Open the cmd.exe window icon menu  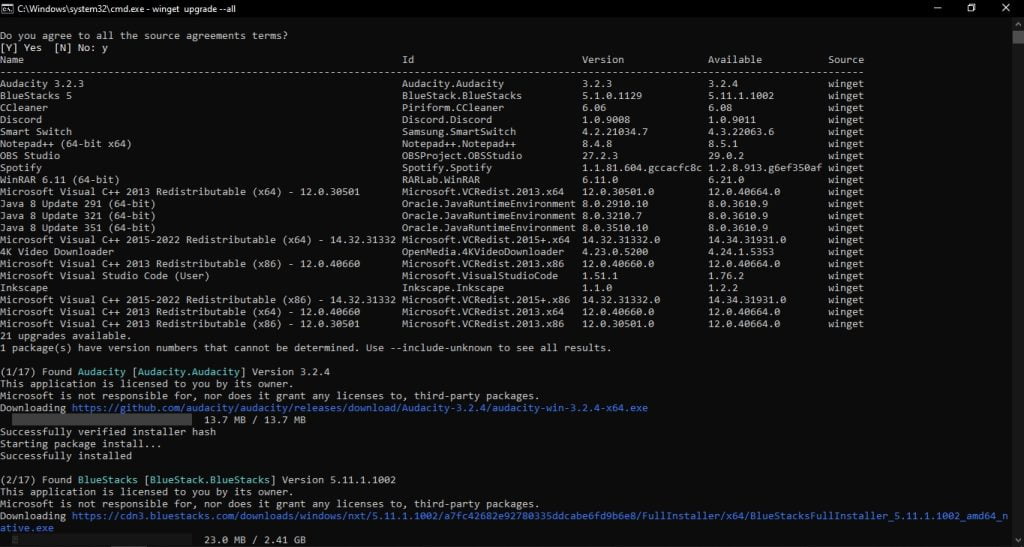point(7,8)
